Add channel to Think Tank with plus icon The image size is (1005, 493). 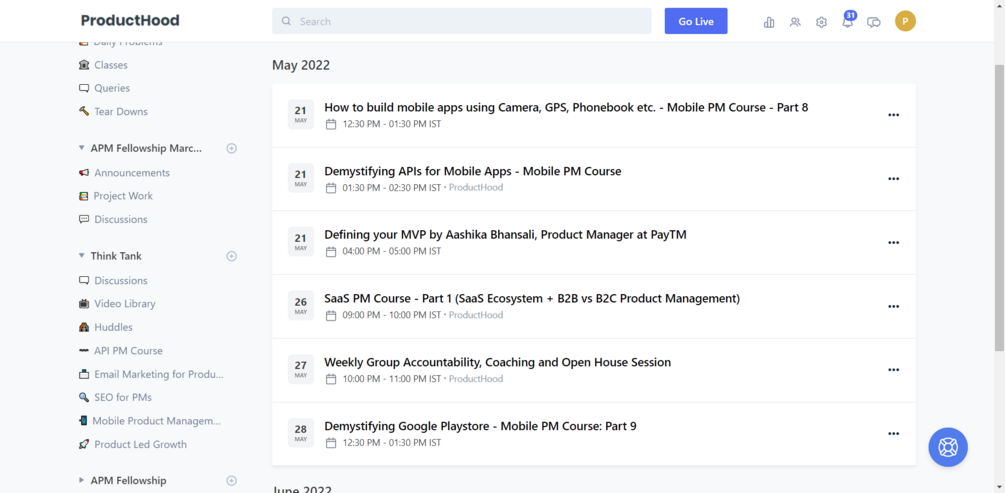(x=232, y=256)
